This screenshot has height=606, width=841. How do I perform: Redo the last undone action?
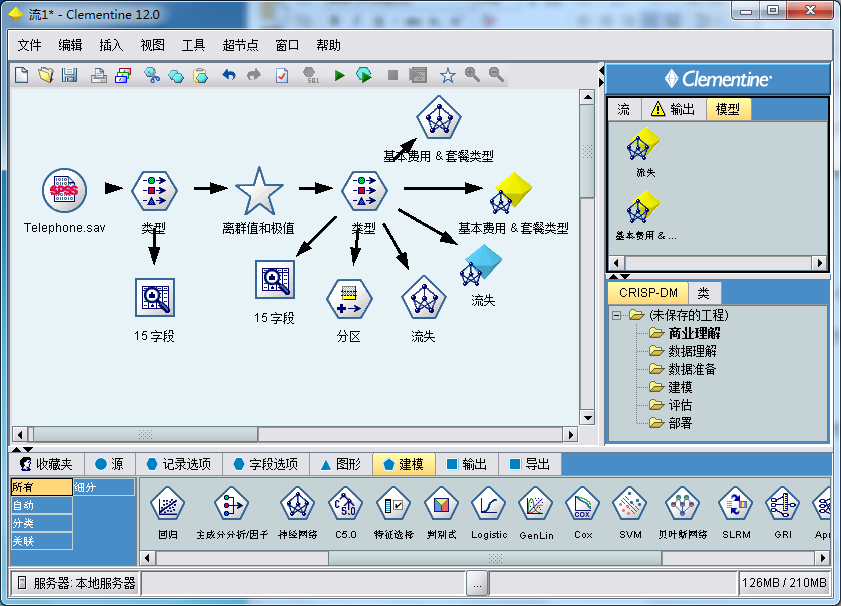click(254, 75)
